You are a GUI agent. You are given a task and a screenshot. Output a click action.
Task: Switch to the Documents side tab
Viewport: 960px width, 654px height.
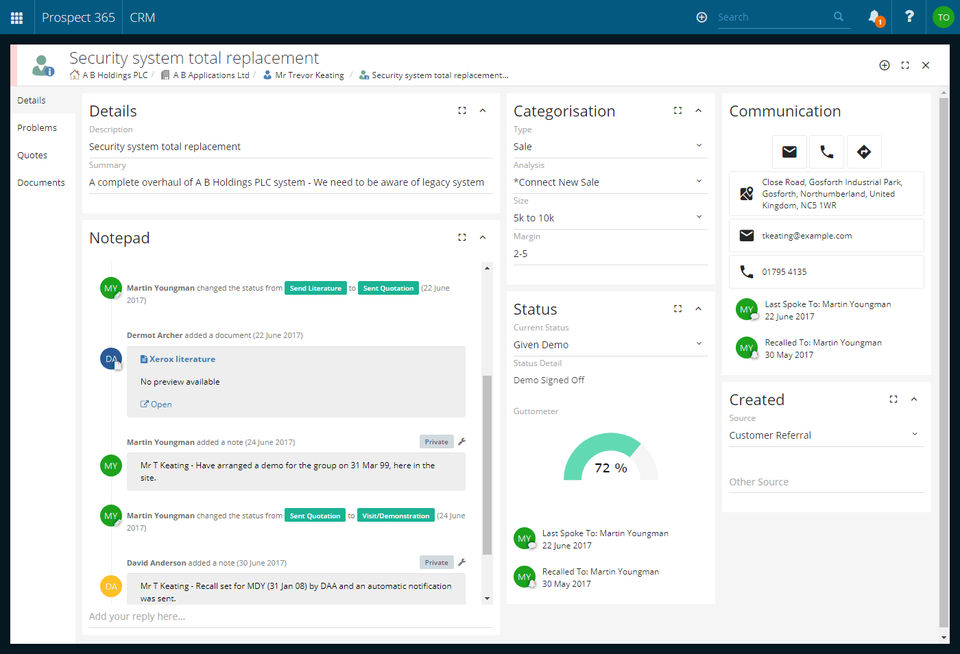pos(41,182)
